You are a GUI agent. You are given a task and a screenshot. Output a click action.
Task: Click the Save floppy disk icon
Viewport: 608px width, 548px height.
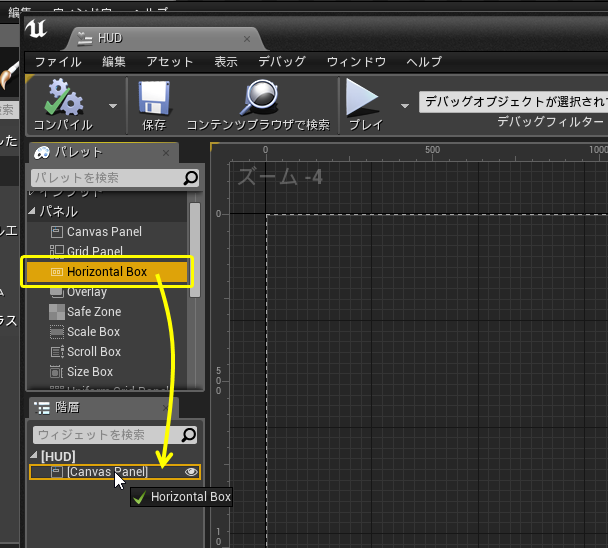click(154, 98)
